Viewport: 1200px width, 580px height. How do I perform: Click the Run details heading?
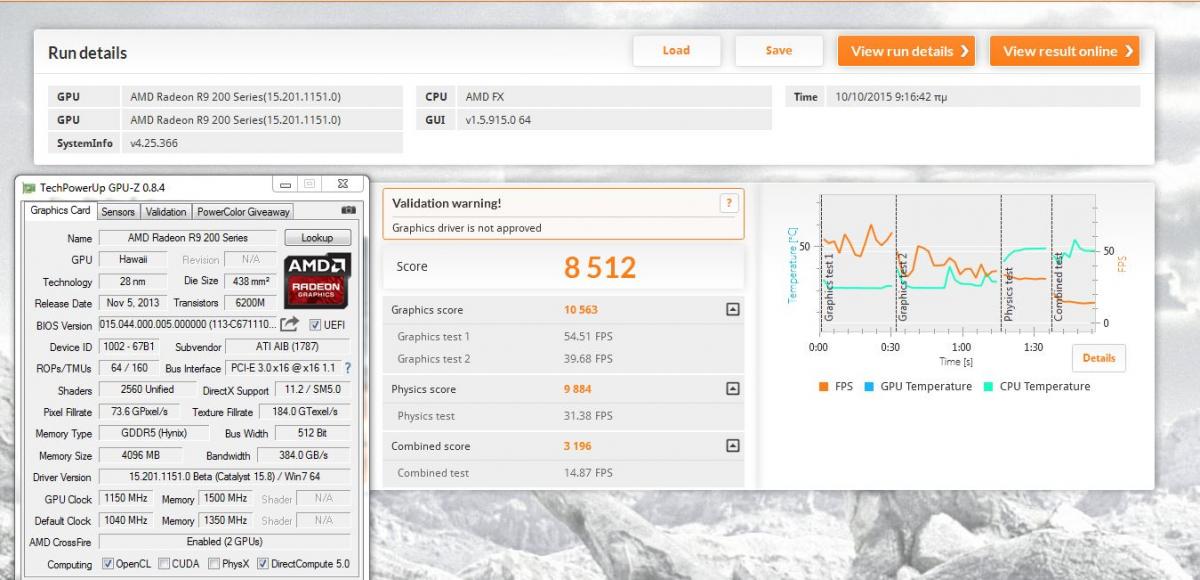click(88, 53)
